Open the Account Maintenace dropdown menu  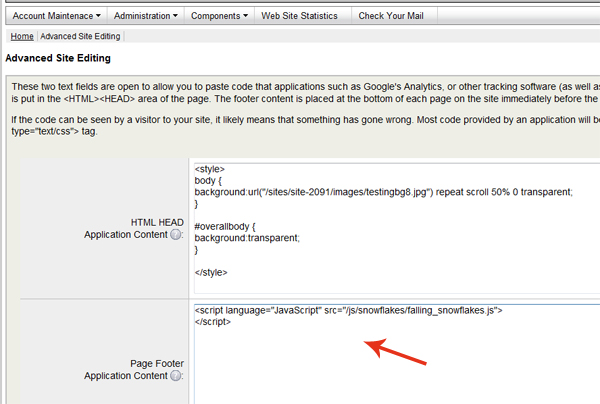point(57,16)
